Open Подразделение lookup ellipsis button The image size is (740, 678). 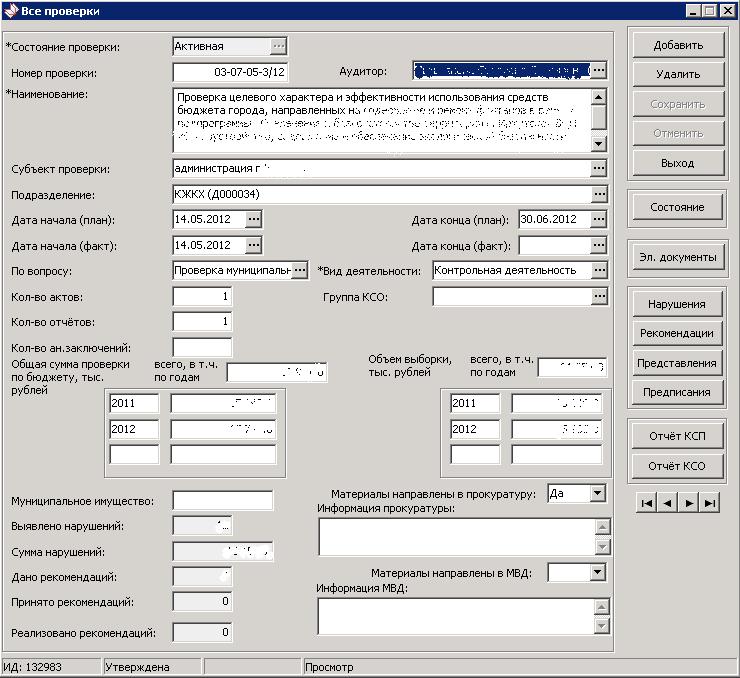click(599, 194)
